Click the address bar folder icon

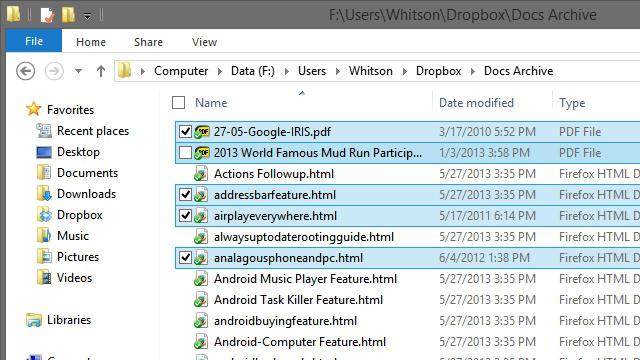coord(124,70)
